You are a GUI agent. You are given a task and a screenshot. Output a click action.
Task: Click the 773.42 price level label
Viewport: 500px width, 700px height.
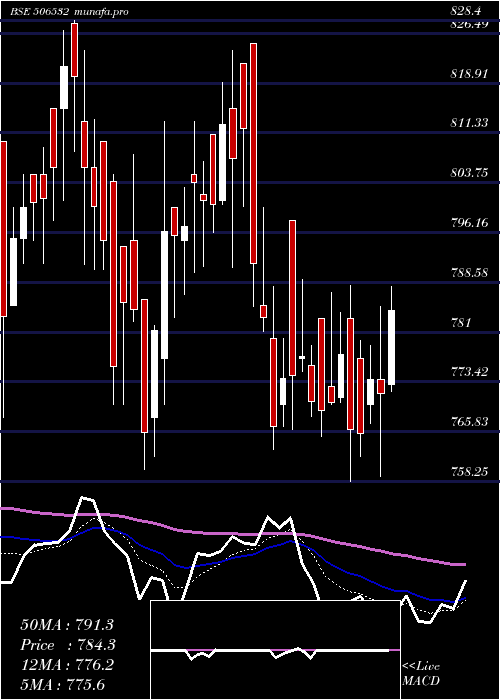point(469,371)
